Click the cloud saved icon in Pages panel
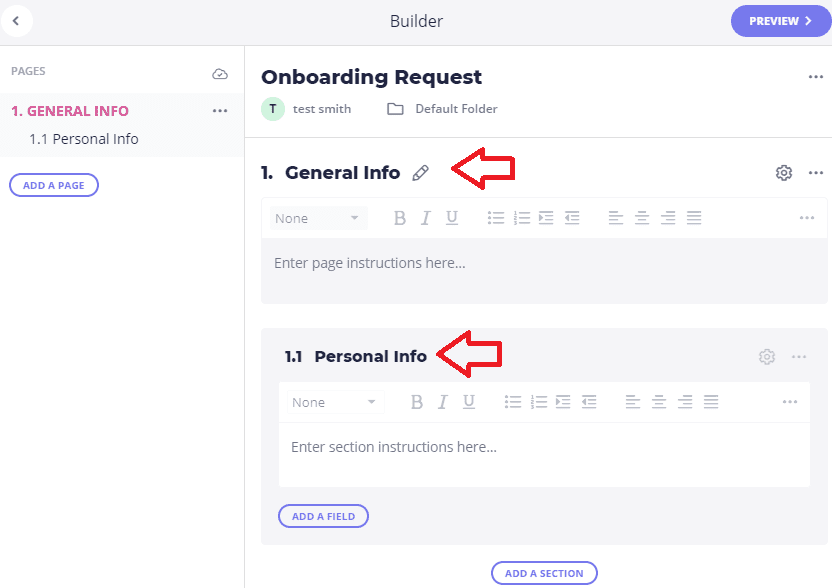Viewport: 832px width, 588px height. (220, 74)
